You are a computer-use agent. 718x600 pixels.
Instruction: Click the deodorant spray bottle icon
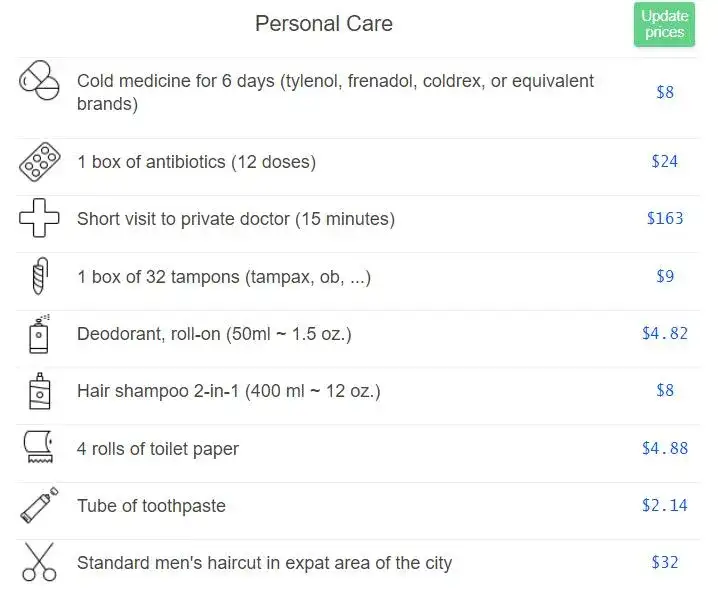coord(39,334)
